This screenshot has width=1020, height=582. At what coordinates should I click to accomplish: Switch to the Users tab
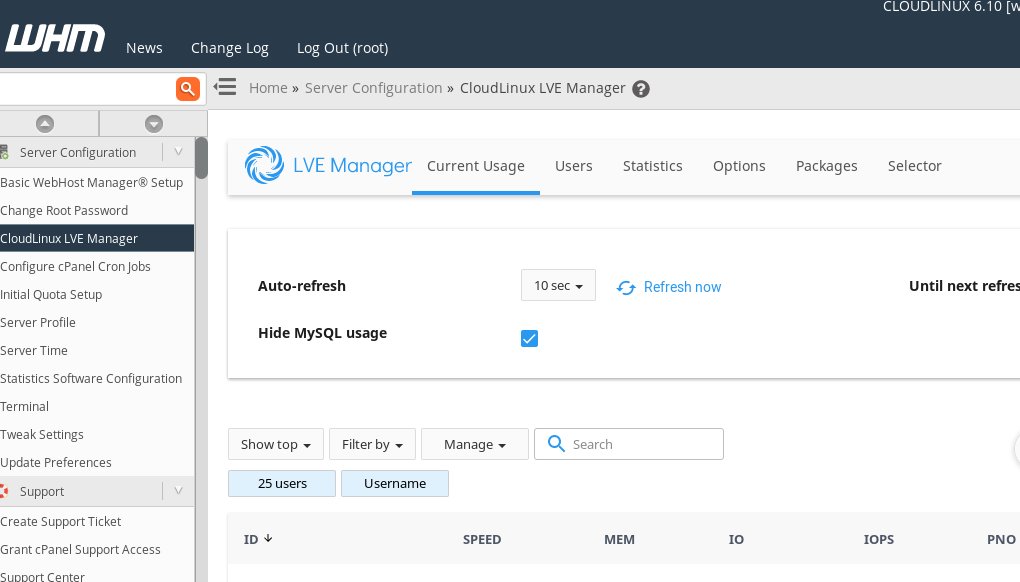(574, 166)
